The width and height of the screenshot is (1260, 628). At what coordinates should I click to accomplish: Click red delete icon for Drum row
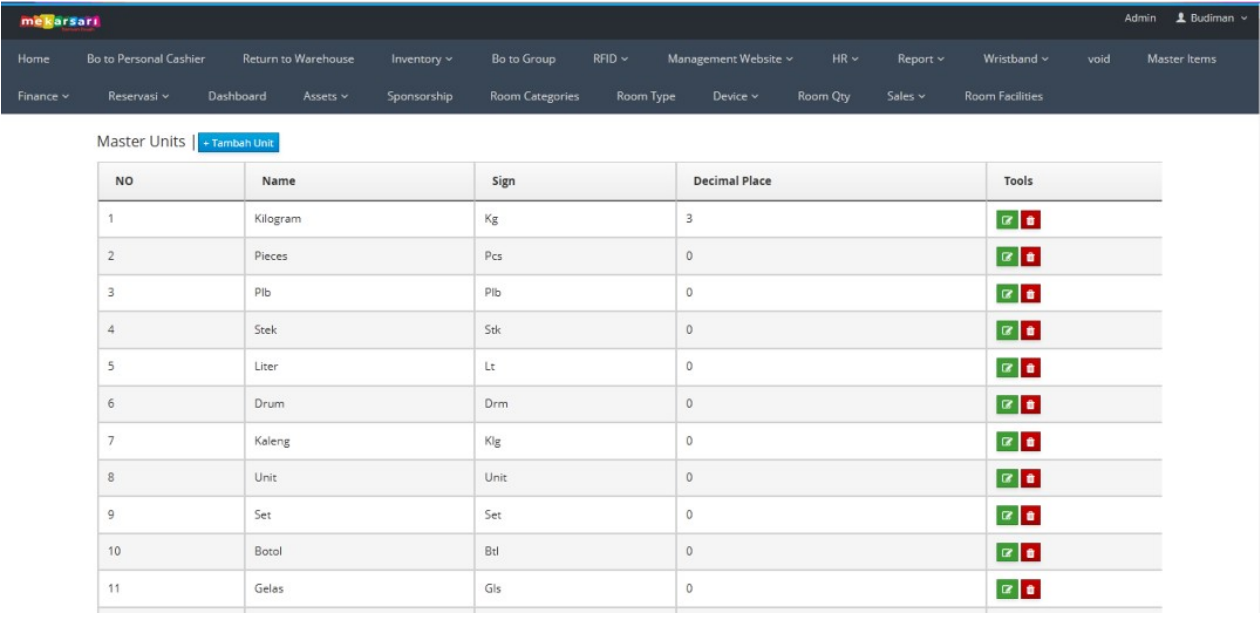1031,405
